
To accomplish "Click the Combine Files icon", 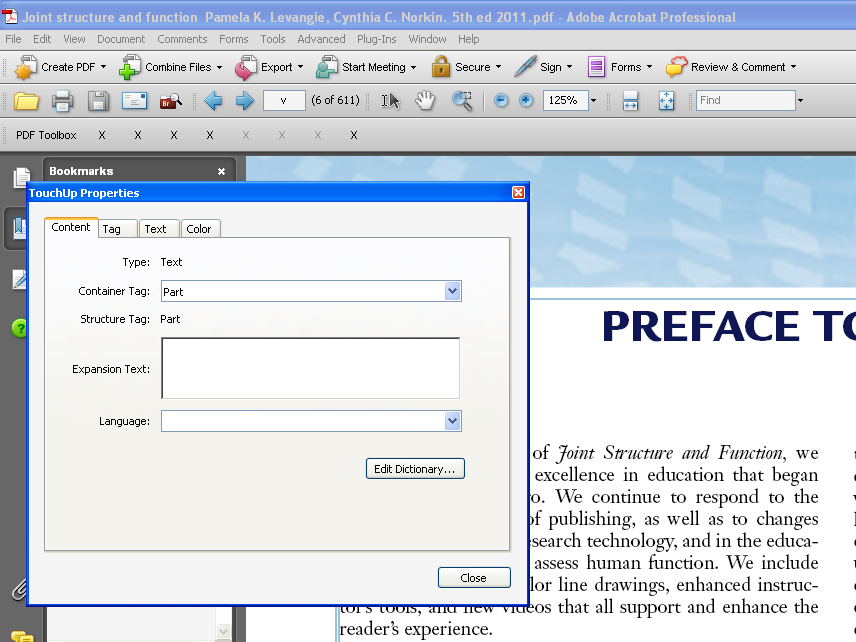I will (x=129, y=67).
